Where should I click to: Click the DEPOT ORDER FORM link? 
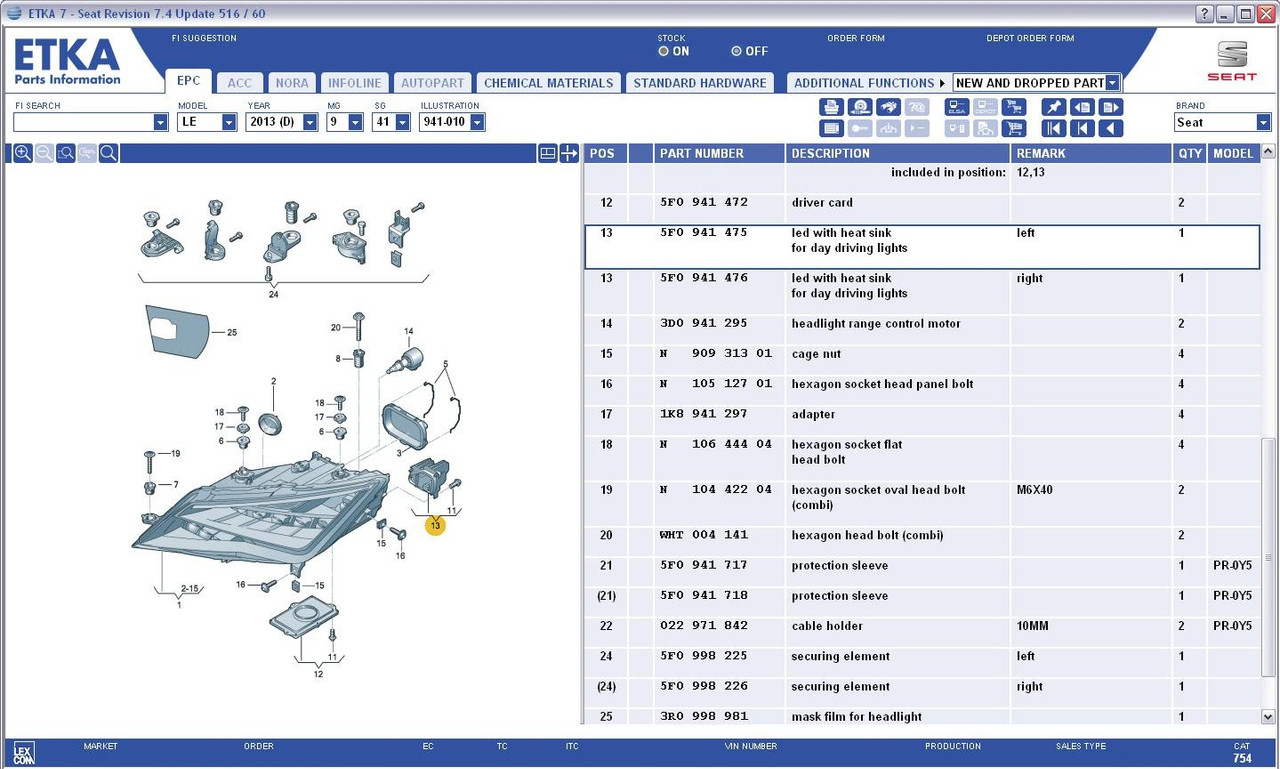tap(1030, 38)
